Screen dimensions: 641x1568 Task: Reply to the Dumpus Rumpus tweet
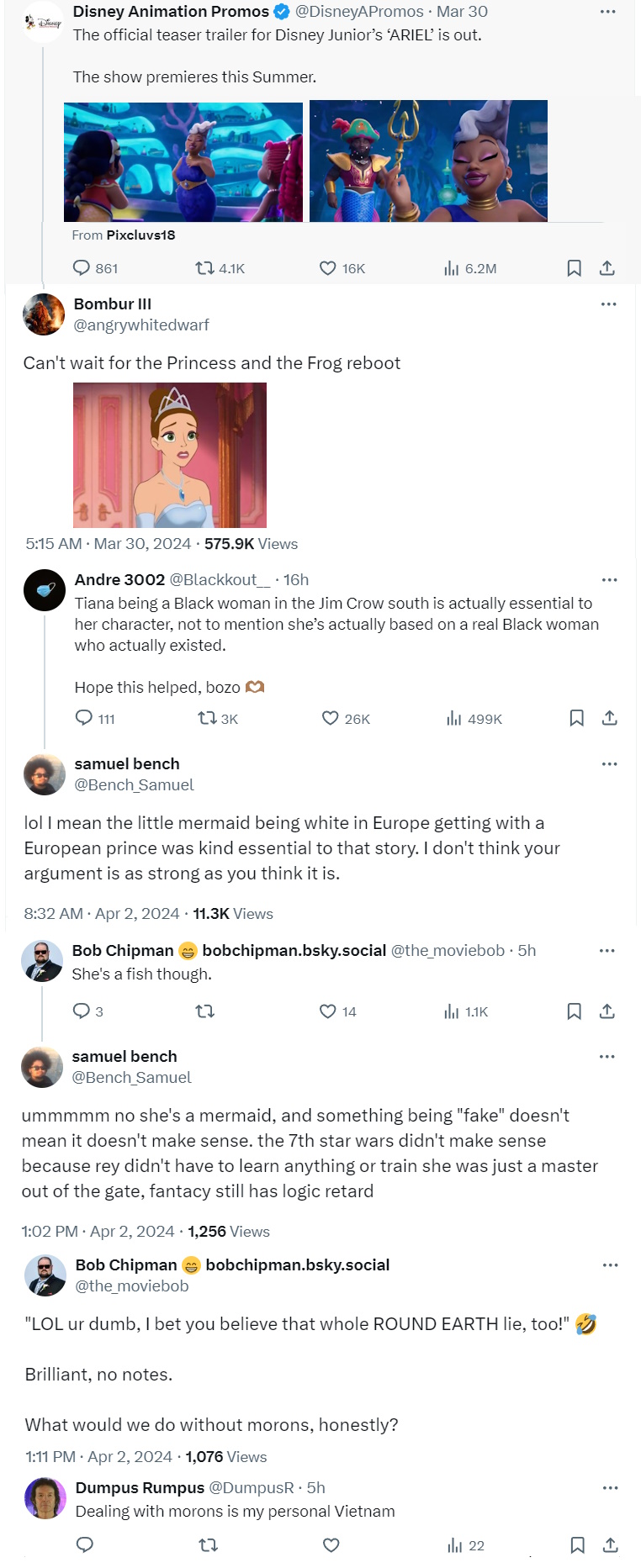[x=85, y=1544]
